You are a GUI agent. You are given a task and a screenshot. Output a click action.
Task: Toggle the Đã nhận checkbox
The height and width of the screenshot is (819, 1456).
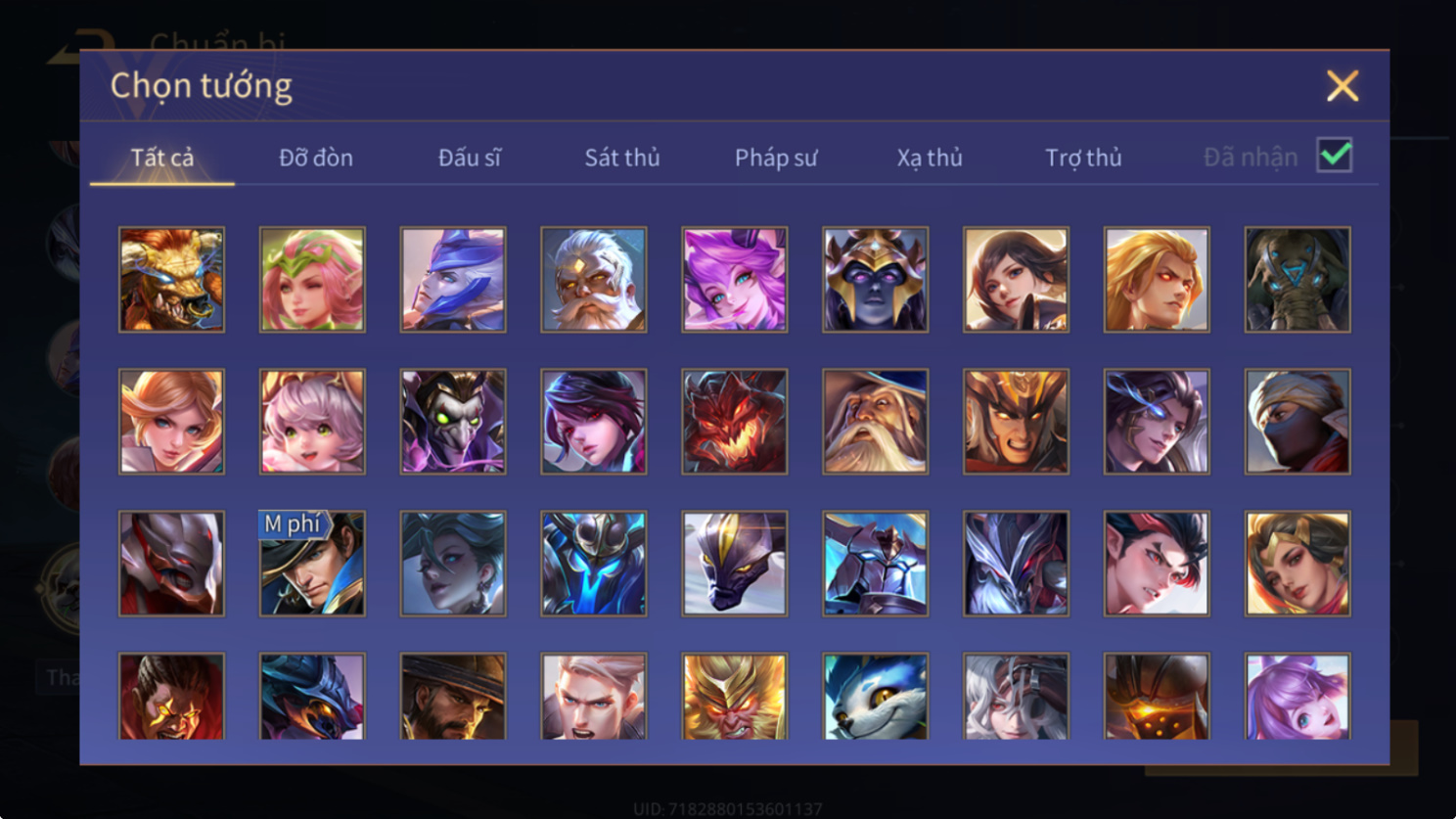click(x=1335, y=156)
